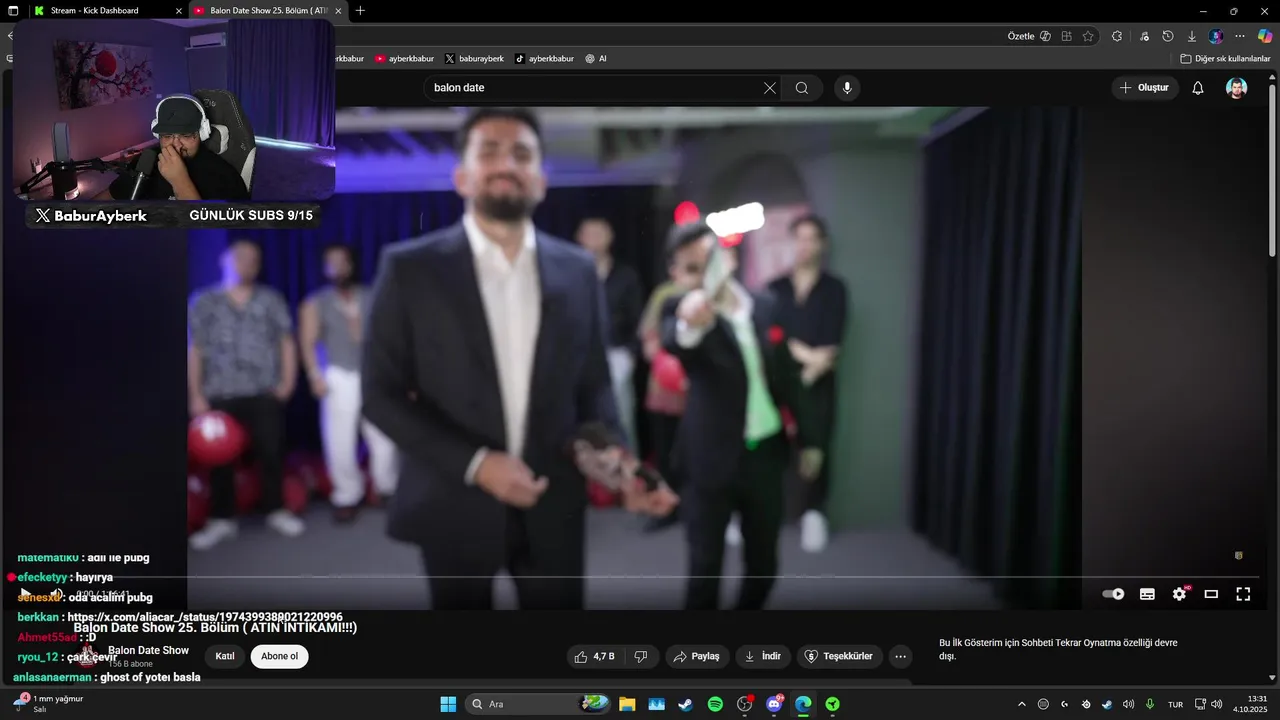Image resolution: width=1280 pixels, height=720 pixels.
Task: Expand hidden system tray icons
Action: tap(1021, 704)
